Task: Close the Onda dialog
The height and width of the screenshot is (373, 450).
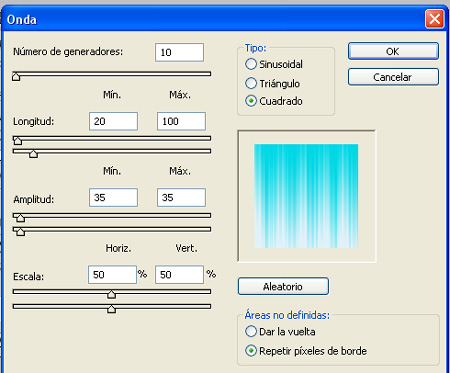Action: [435, 19]
